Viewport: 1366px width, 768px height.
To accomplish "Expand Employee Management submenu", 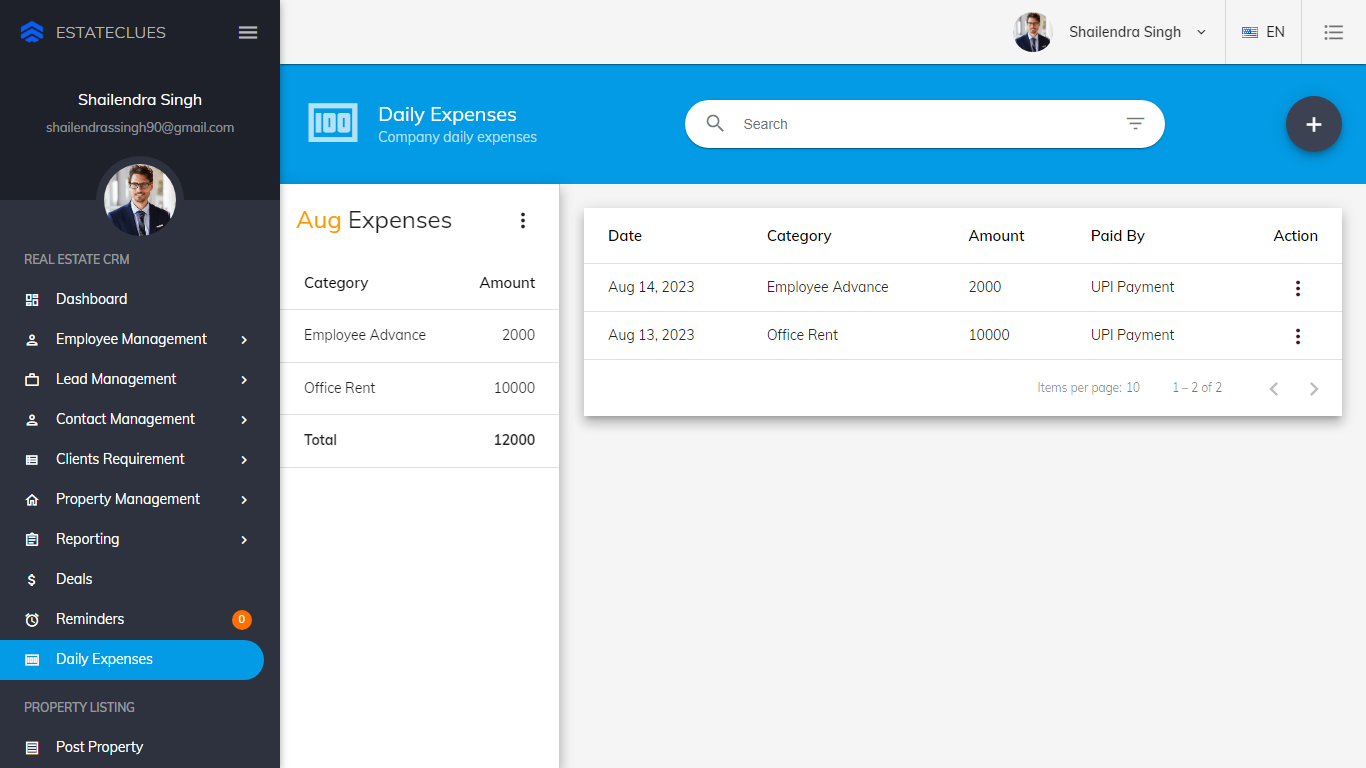I will [244, 340].
